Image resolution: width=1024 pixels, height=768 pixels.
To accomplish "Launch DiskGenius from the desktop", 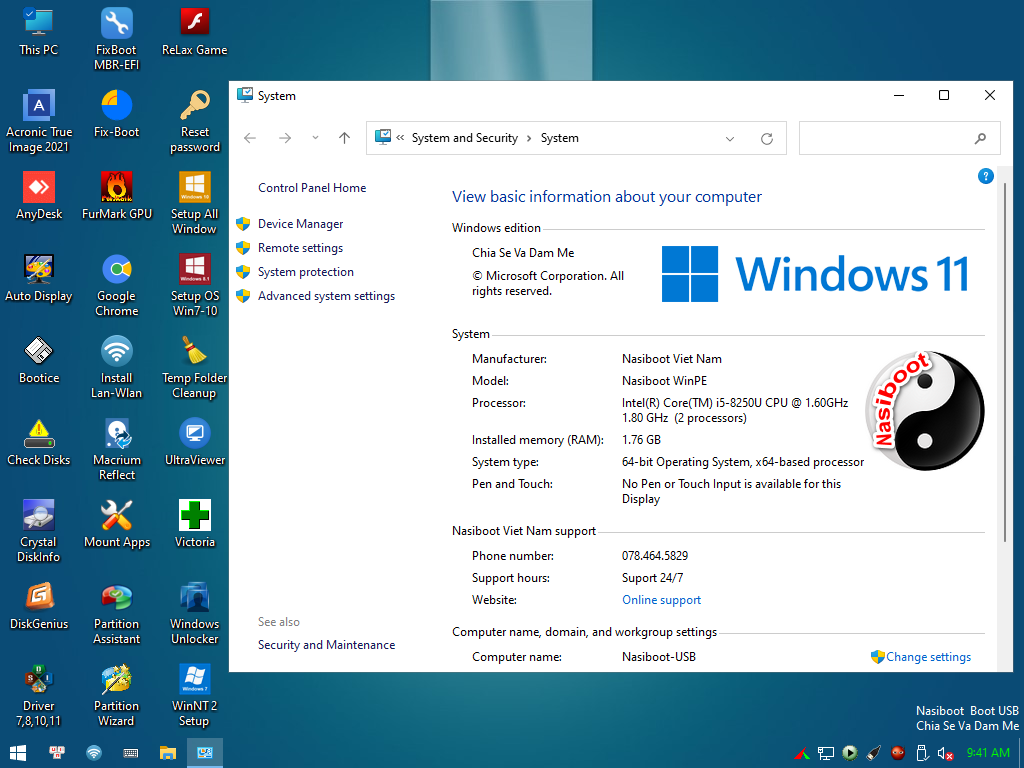I will click(39, 598).
